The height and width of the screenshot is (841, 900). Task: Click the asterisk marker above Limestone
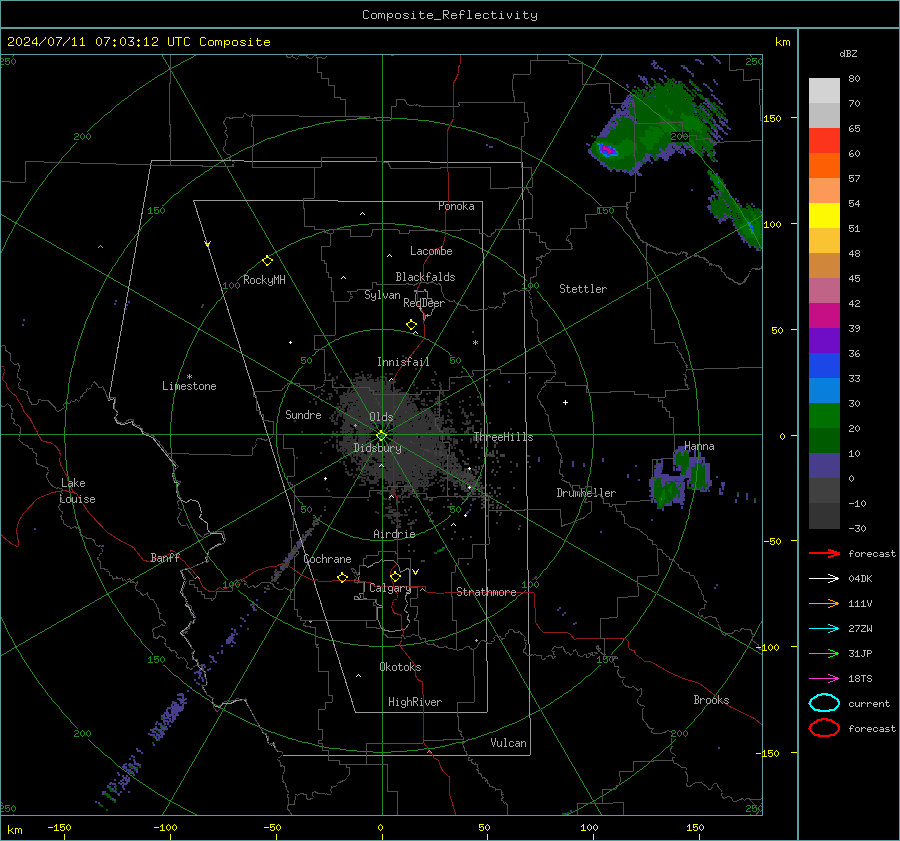pyautogui.click(x=189, y=377)
